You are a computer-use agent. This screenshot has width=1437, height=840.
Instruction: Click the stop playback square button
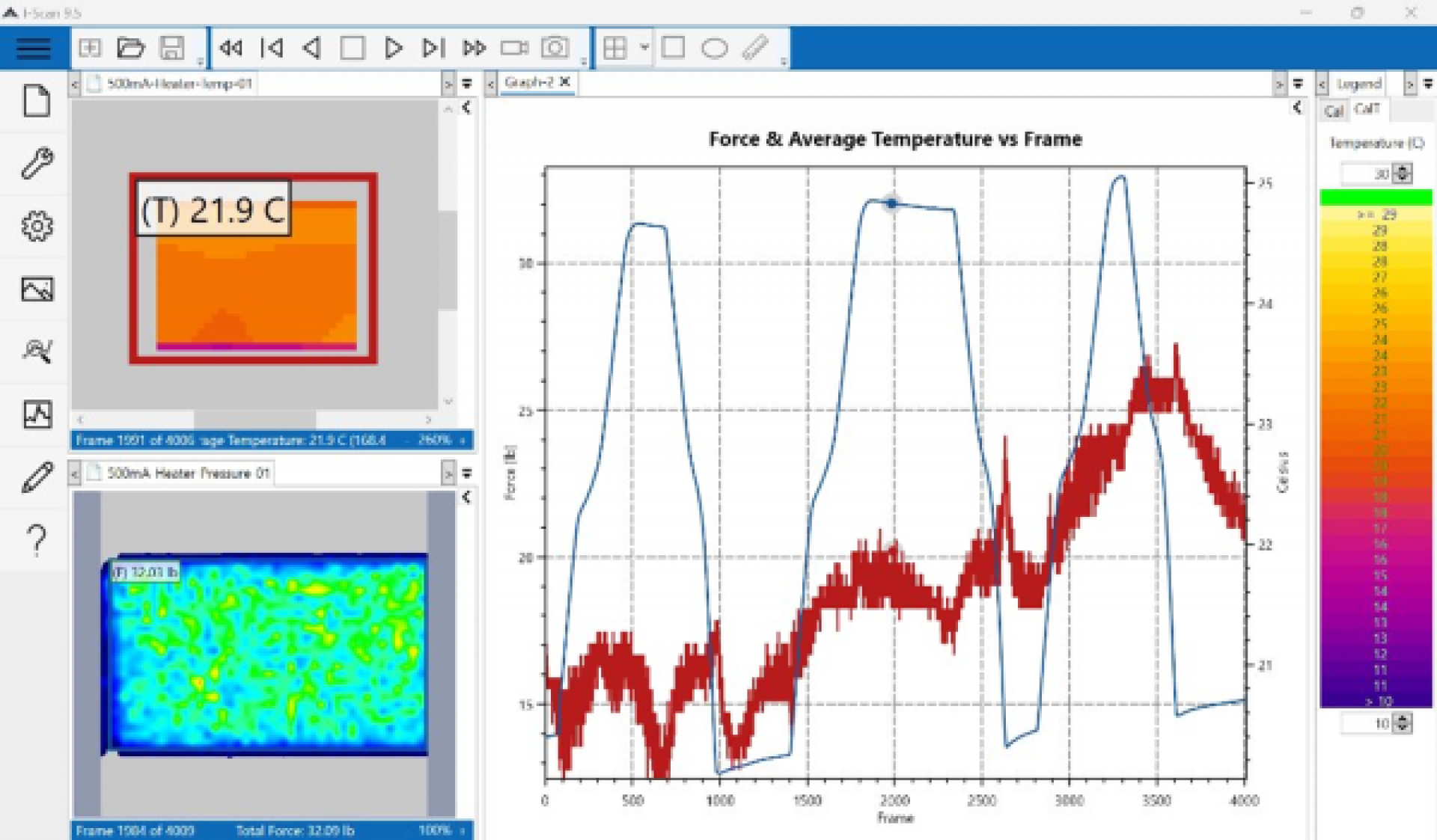tap(353, 49)
